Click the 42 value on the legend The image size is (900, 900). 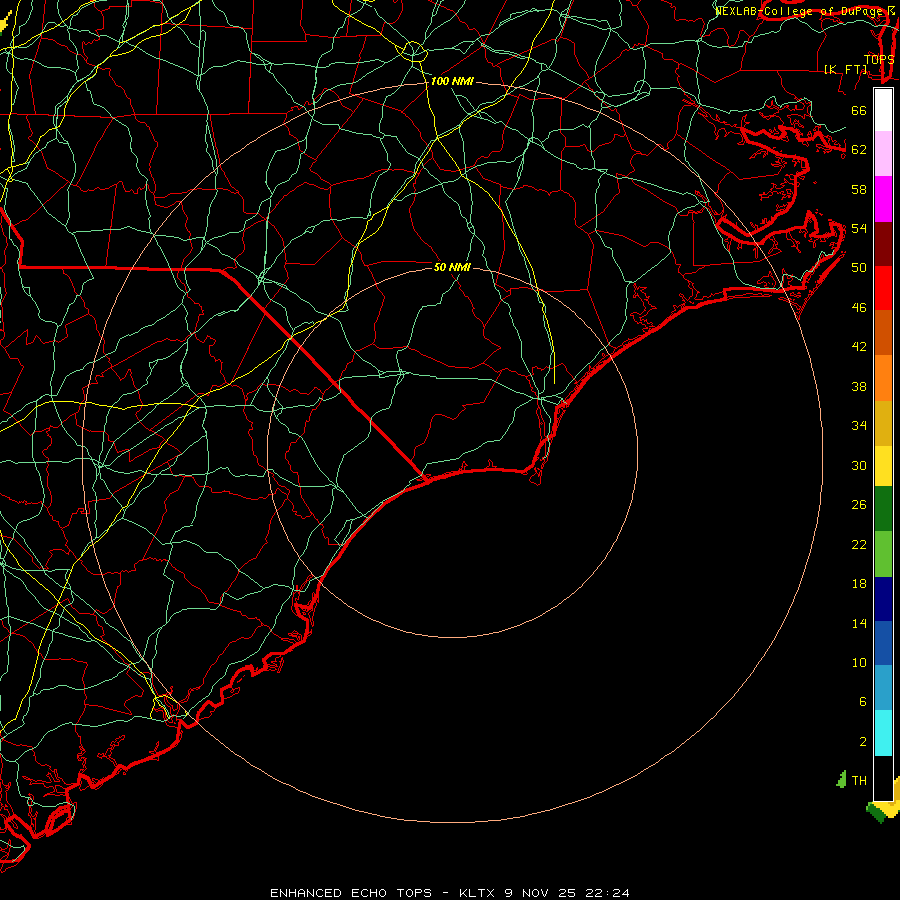coord(859,347)
